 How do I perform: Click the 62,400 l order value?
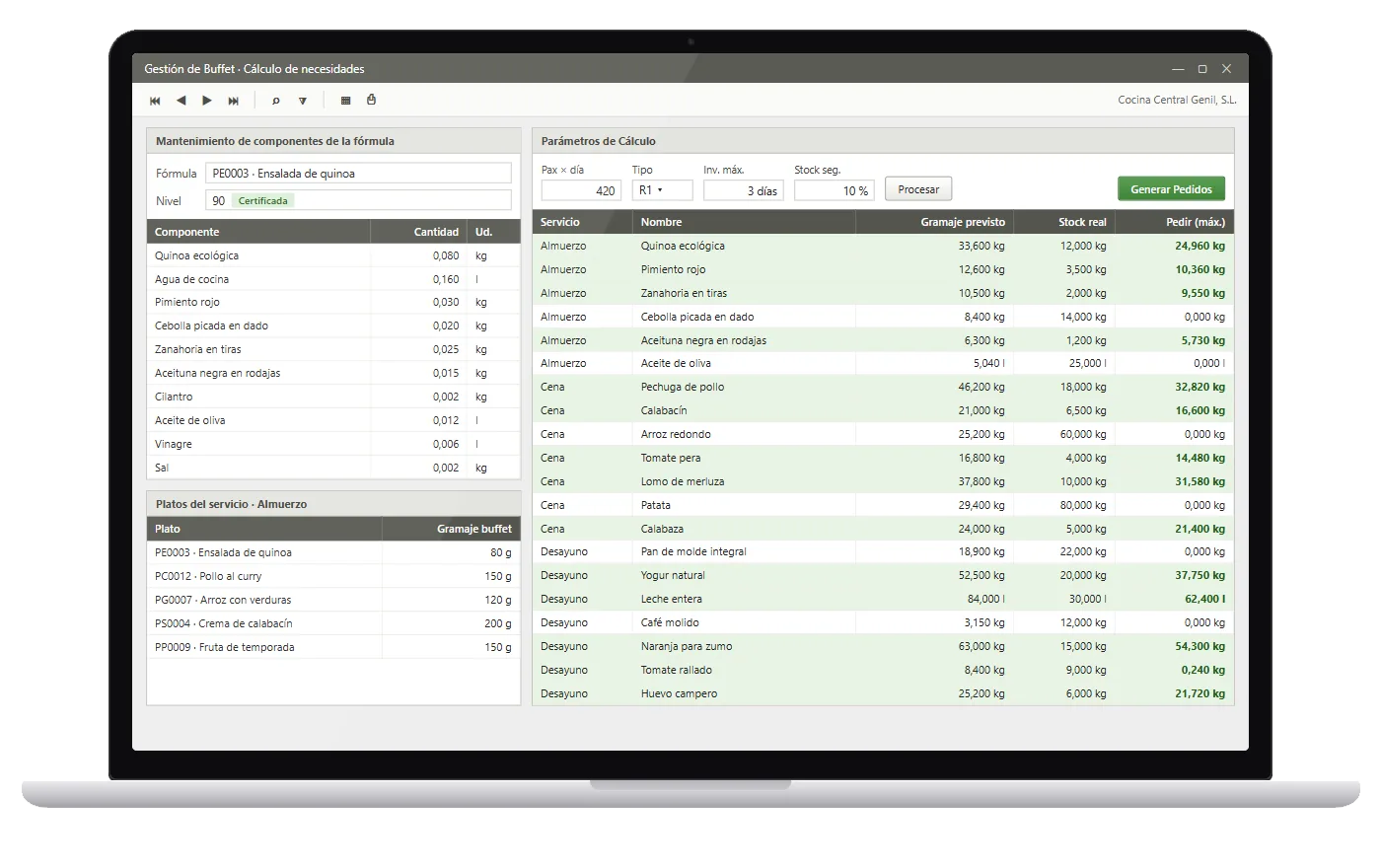tap(1204, 599)
